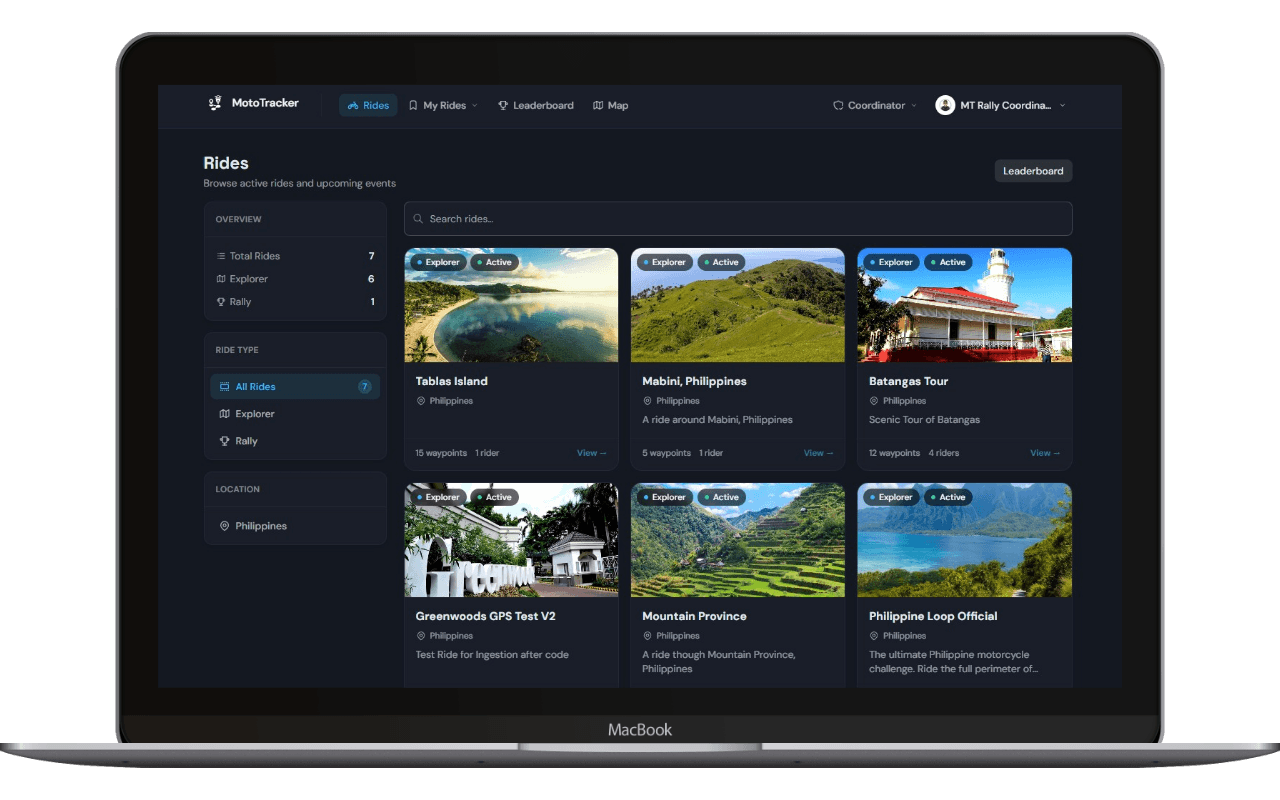
Task: Click the bookmark icon in My Rides
Action: pyautogui.click(x=413, y=105)
